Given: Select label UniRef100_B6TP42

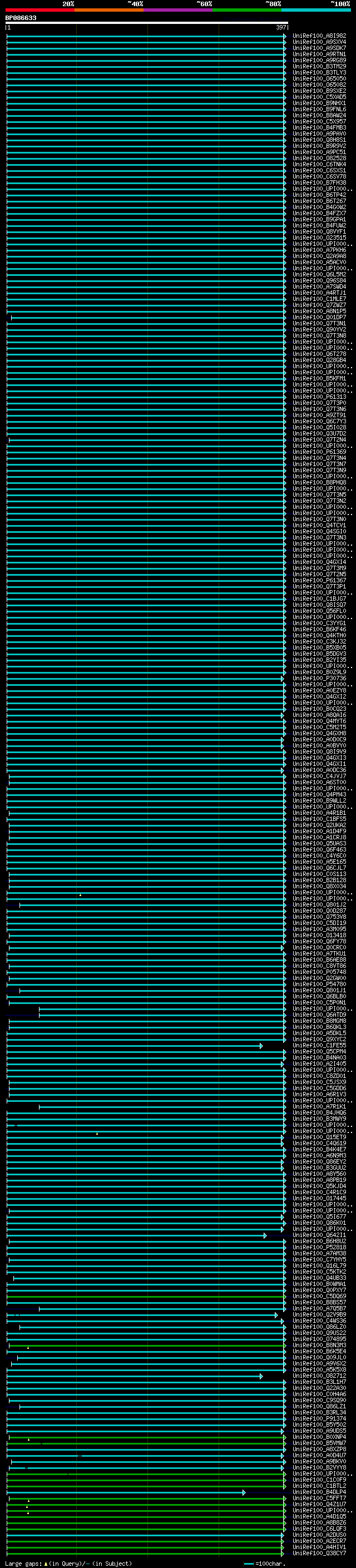Looking at the screenshot, I should point(319,195).
